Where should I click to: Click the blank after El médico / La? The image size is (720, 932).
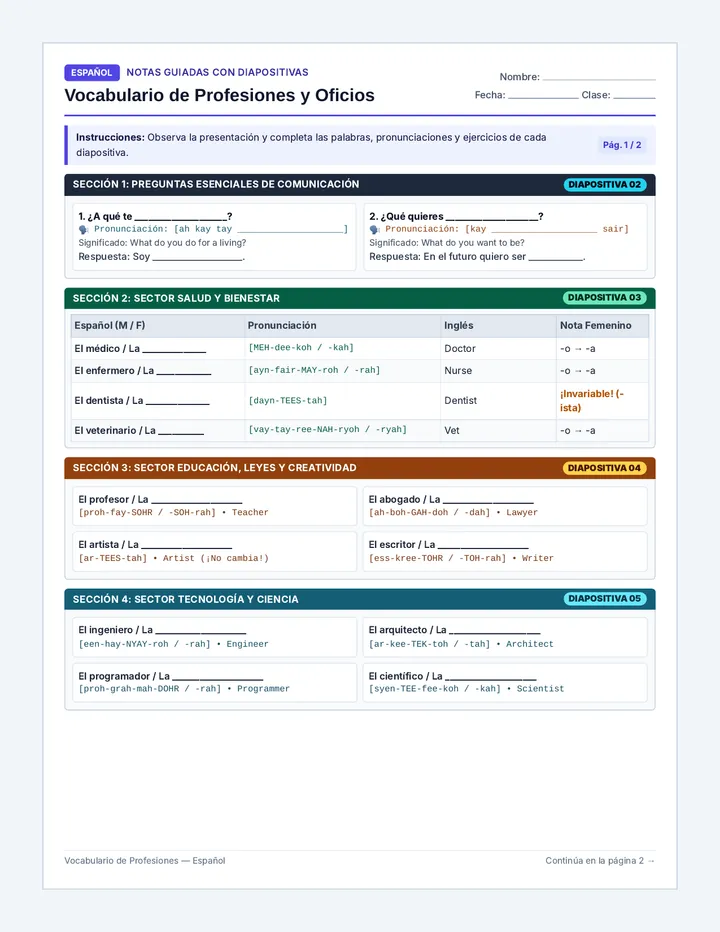174,350
